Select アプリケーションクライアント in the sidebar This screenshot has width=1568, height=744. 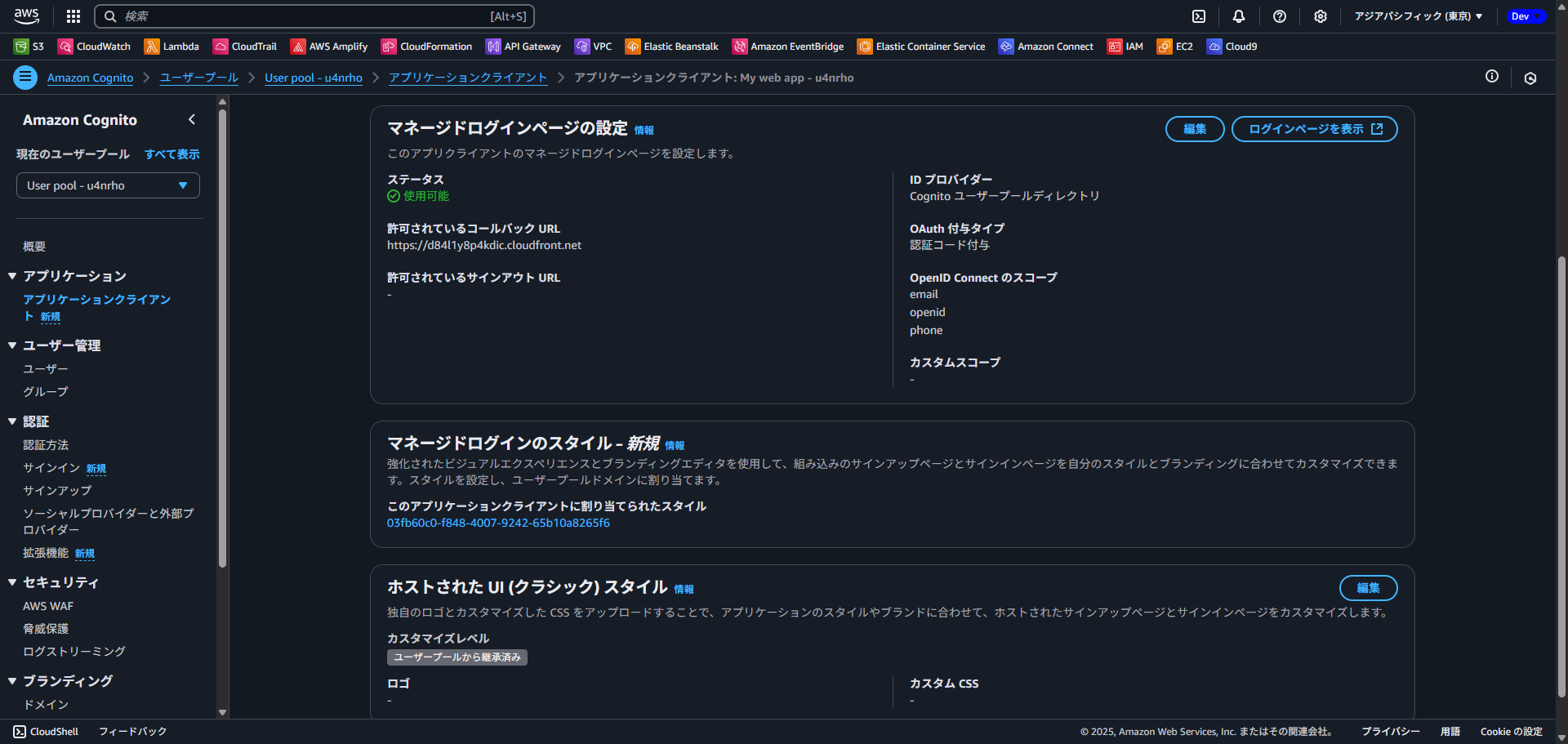[96, 308]
